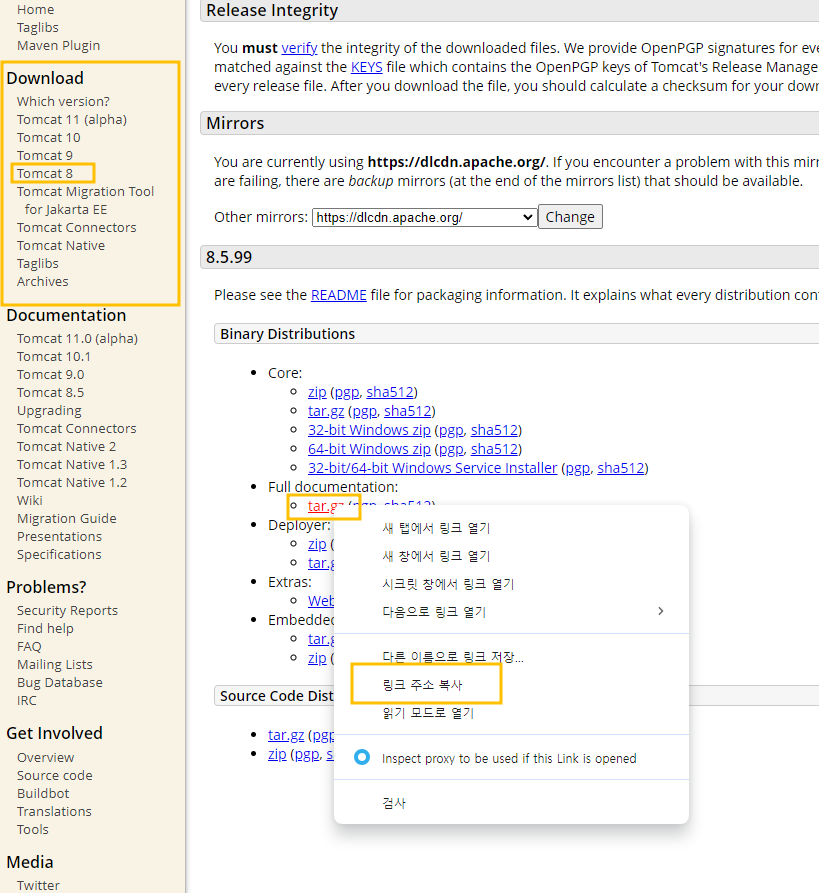Open Tomcat 8.5 documentation

[50, 392]
